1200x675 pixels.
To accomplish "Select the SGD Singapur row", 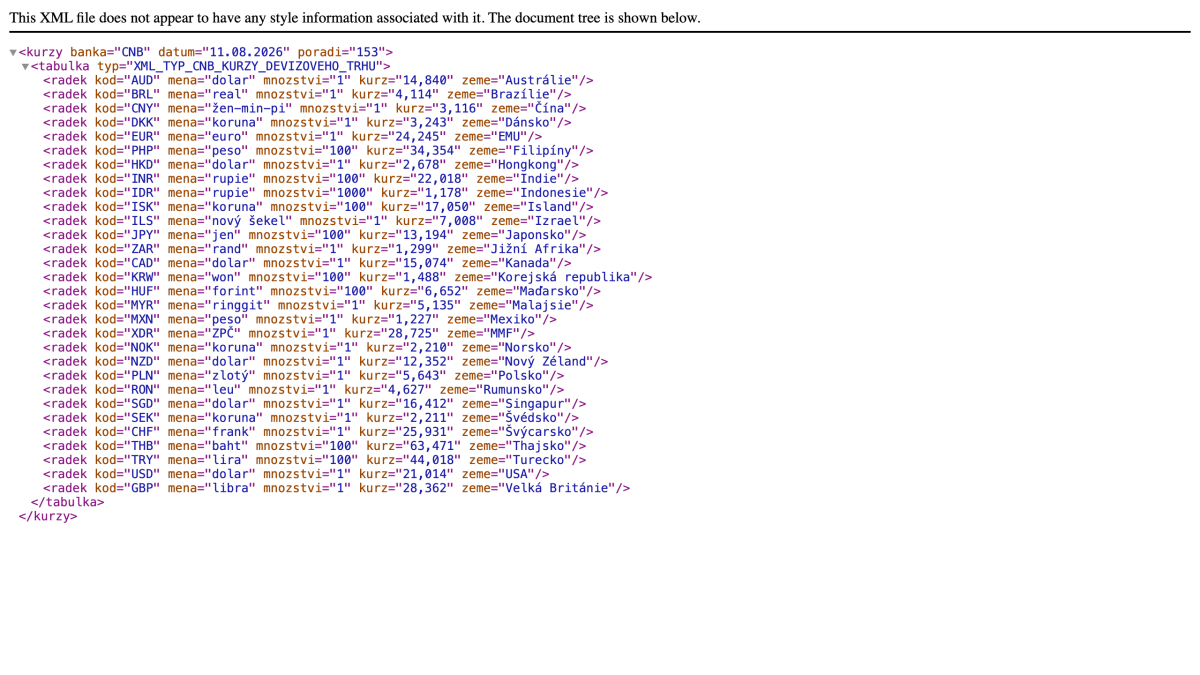I will (x=314, y=404).
